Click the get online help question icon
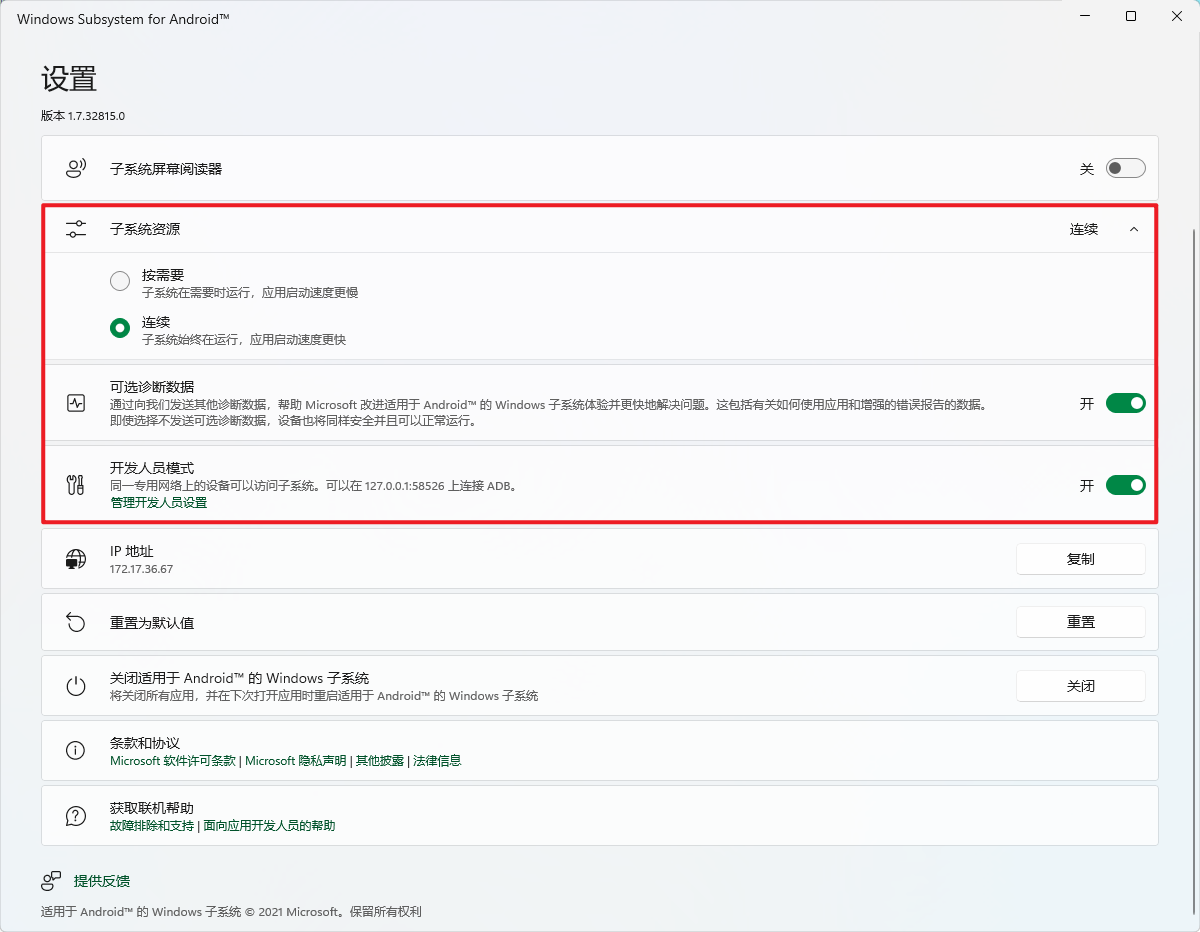The image size is (1200, 932). click(76, 816)
